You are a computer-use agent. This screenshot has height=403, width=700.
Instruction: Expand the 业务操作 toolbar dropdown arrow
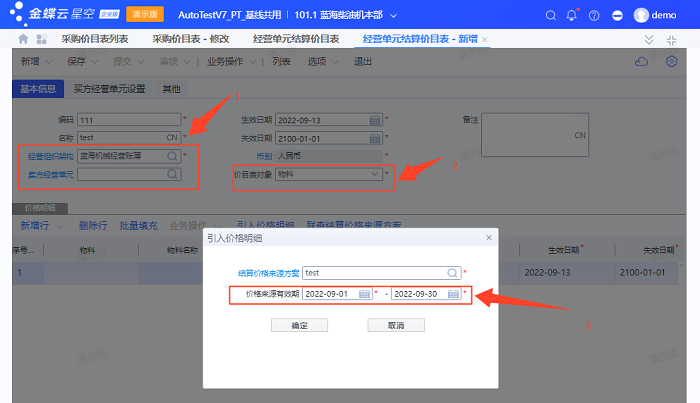click(x=252, y=62)
